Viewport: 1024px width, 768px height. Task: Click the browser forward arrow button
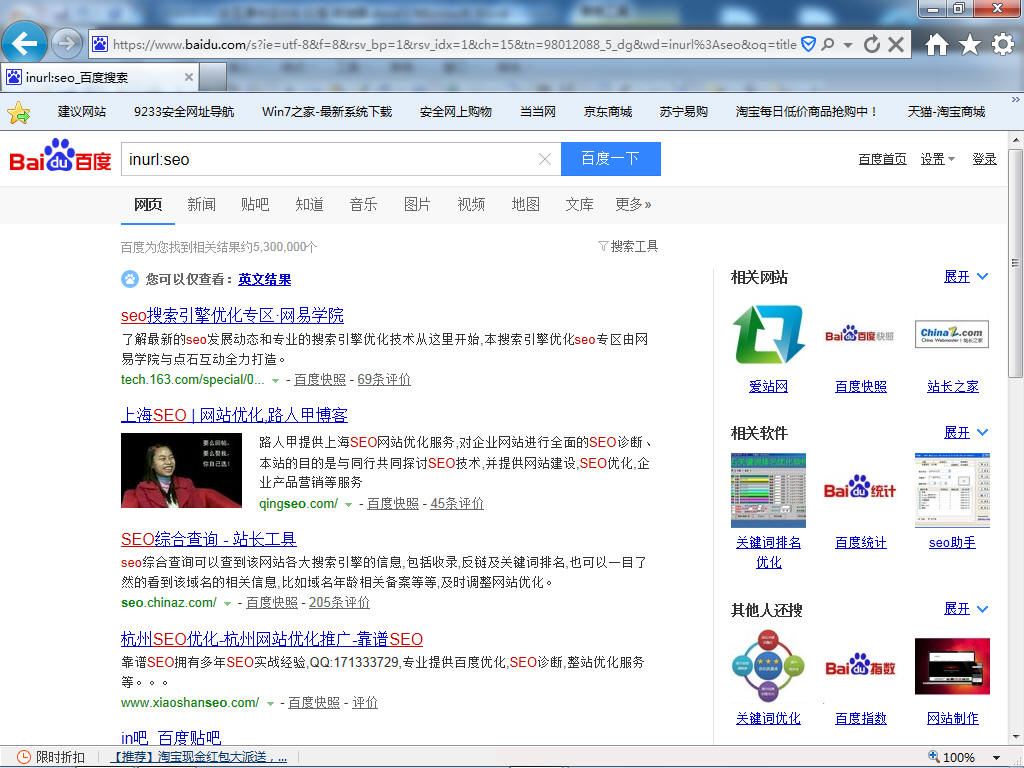pos(67,44)
